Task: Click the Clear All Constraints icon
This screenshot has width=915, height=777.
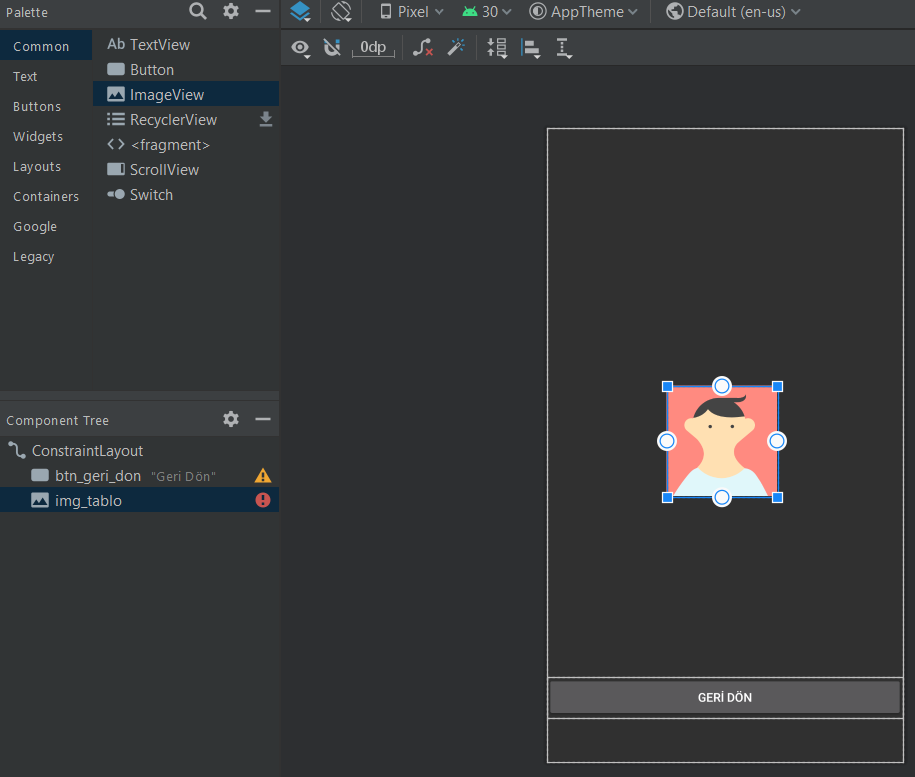Action: pos(423,47)
